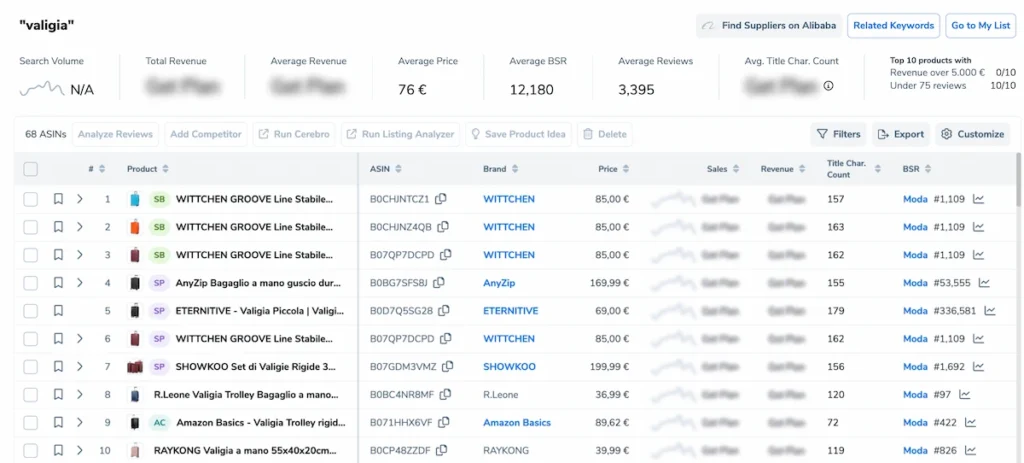The image size is (1024, 463).
Task: Open BSR chart icon for R.Leone #97
Action: point(965,394)
